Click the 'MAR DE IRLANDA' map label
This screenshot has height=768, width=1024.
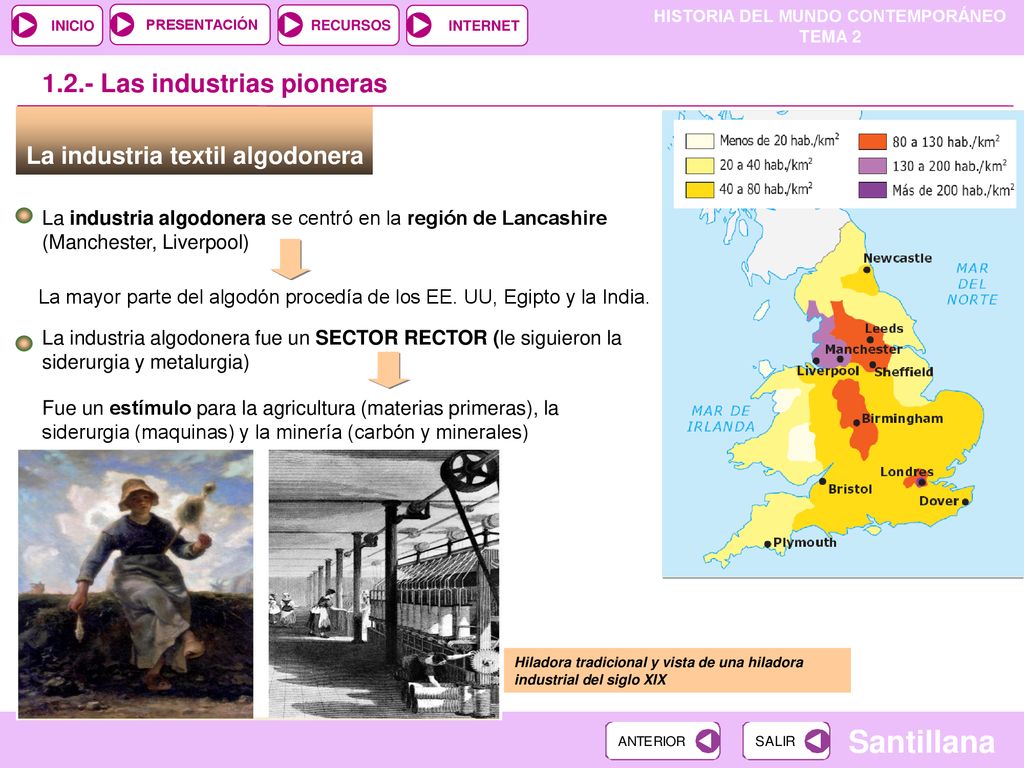click(x=721, y=419)
